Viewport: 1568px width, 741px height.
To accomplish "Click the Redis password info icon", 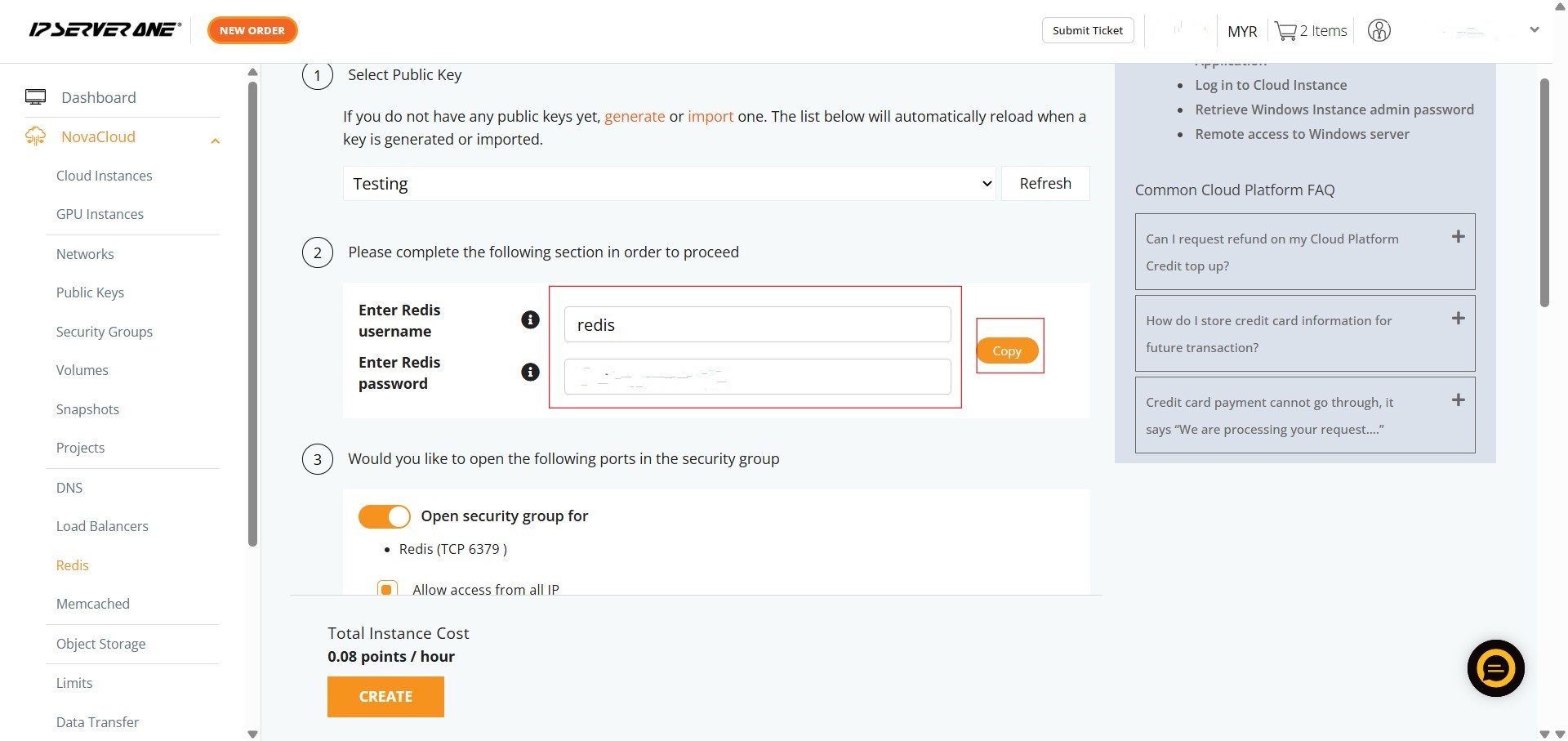I will 530,373.
